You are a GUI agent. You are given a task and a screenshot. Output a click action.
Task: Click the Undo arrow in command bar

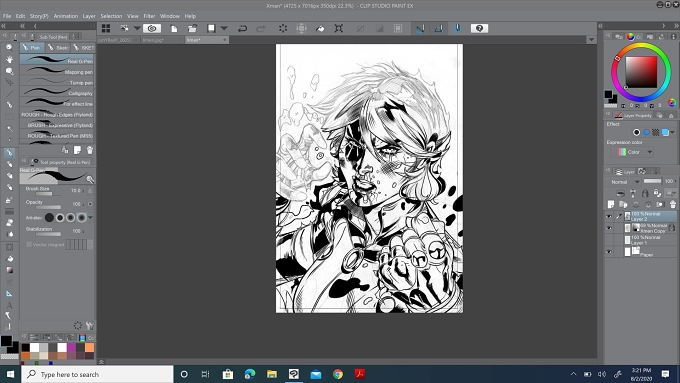[x=242, y=28]
